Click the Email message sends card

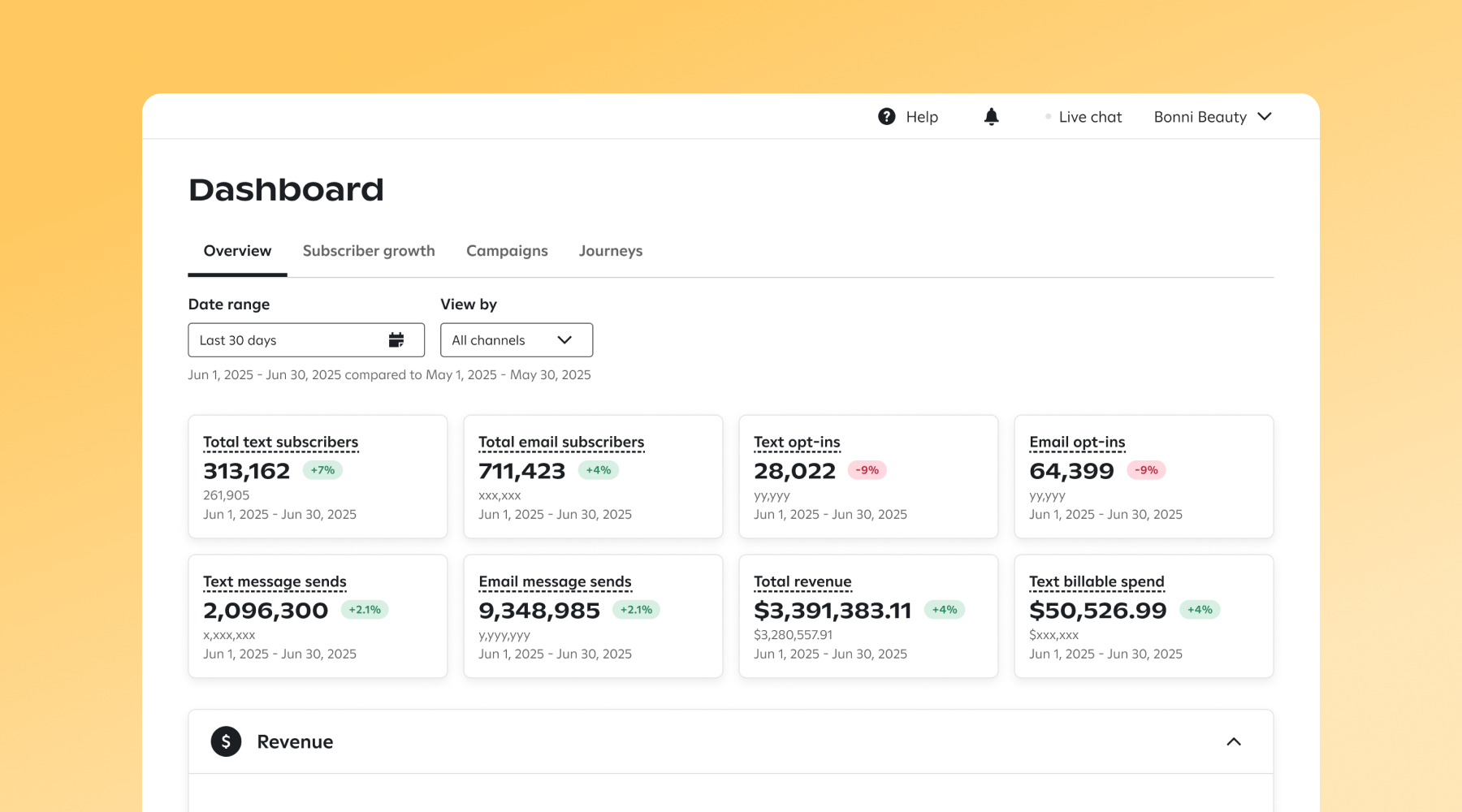[x=592, y=615]
